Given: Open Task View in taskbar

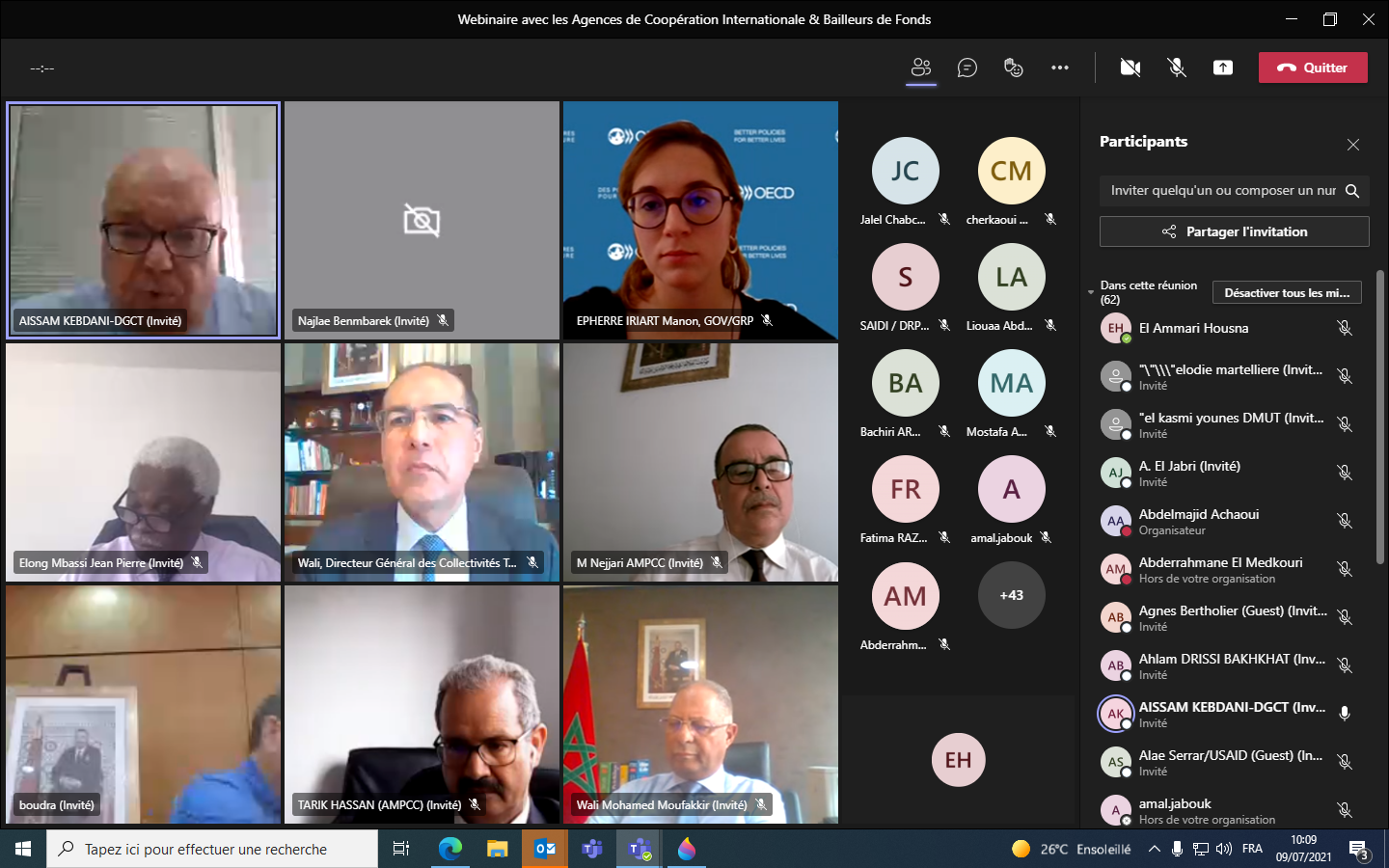Looking at the screenshot, I should point(401,849).
